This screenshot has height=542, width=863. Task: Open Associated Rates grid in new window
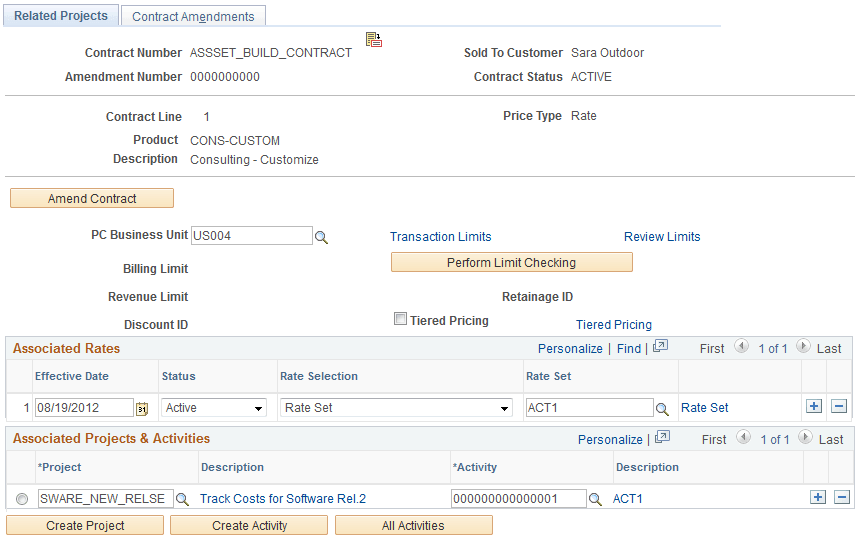(660, 347)
